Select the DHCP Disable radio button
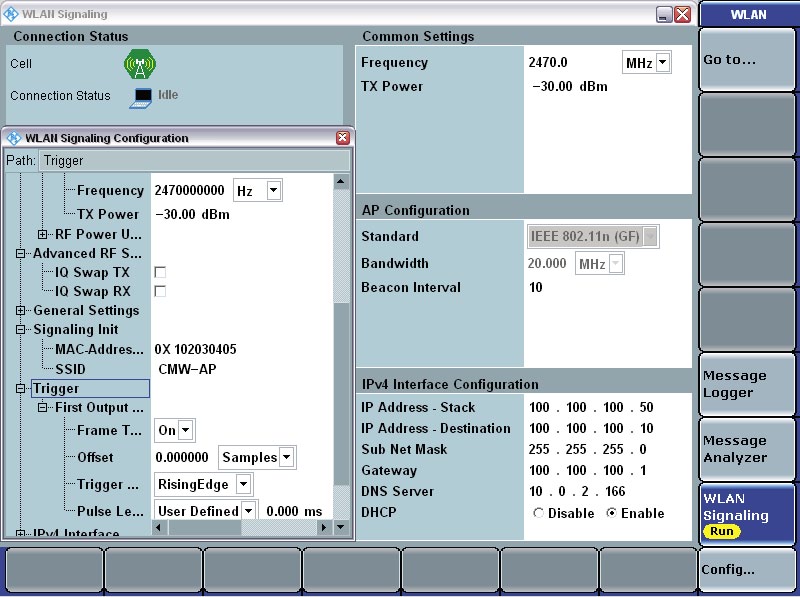The width and height of the screenshot is (800, 597). point(539,513)
